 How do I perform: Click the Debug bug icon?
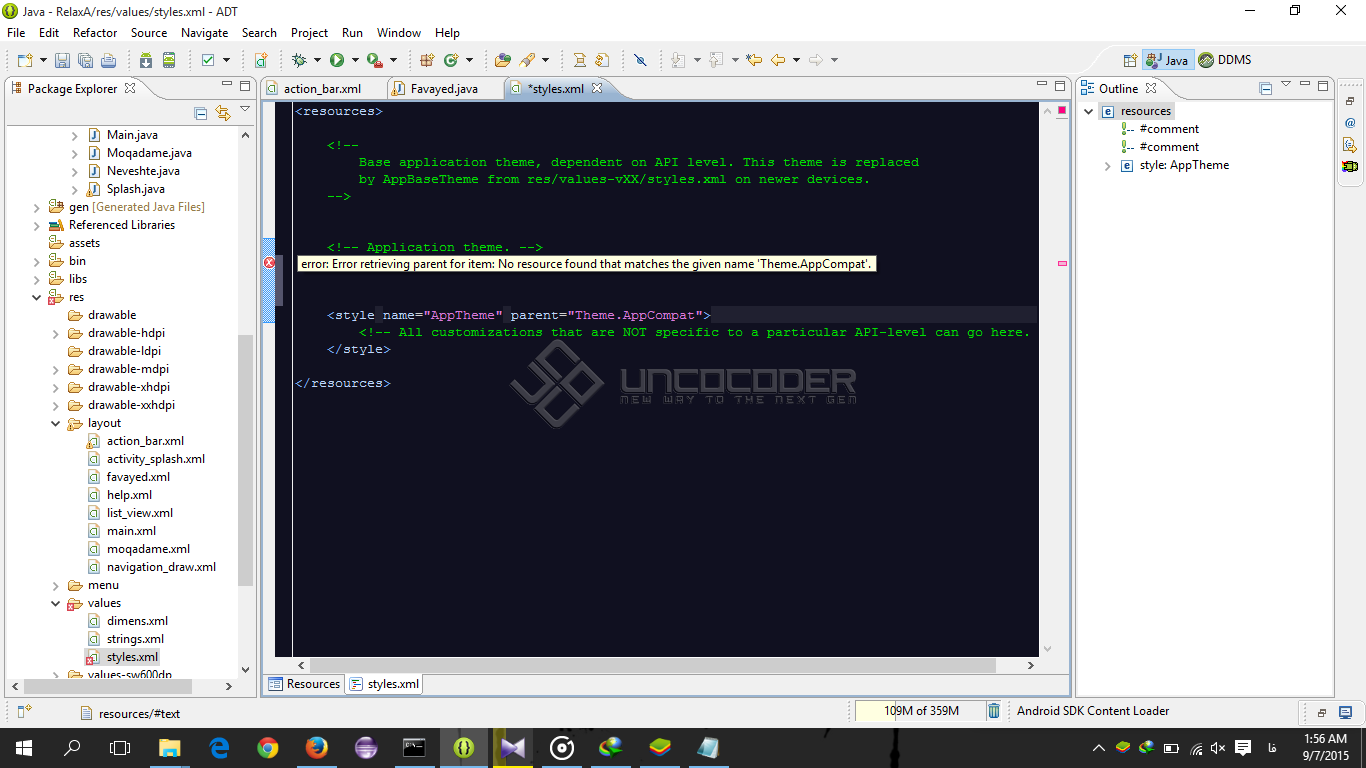tap(298, 60)
